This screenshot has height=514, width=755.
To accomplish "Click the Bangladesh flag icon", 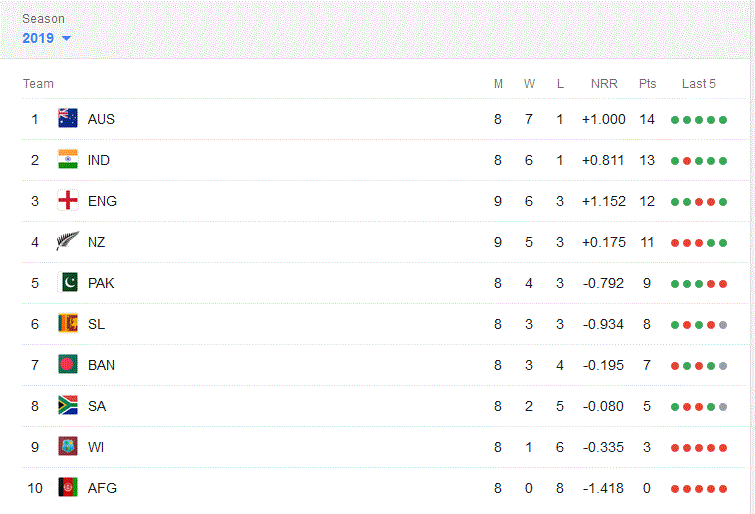I will click(x=68, y=364).
